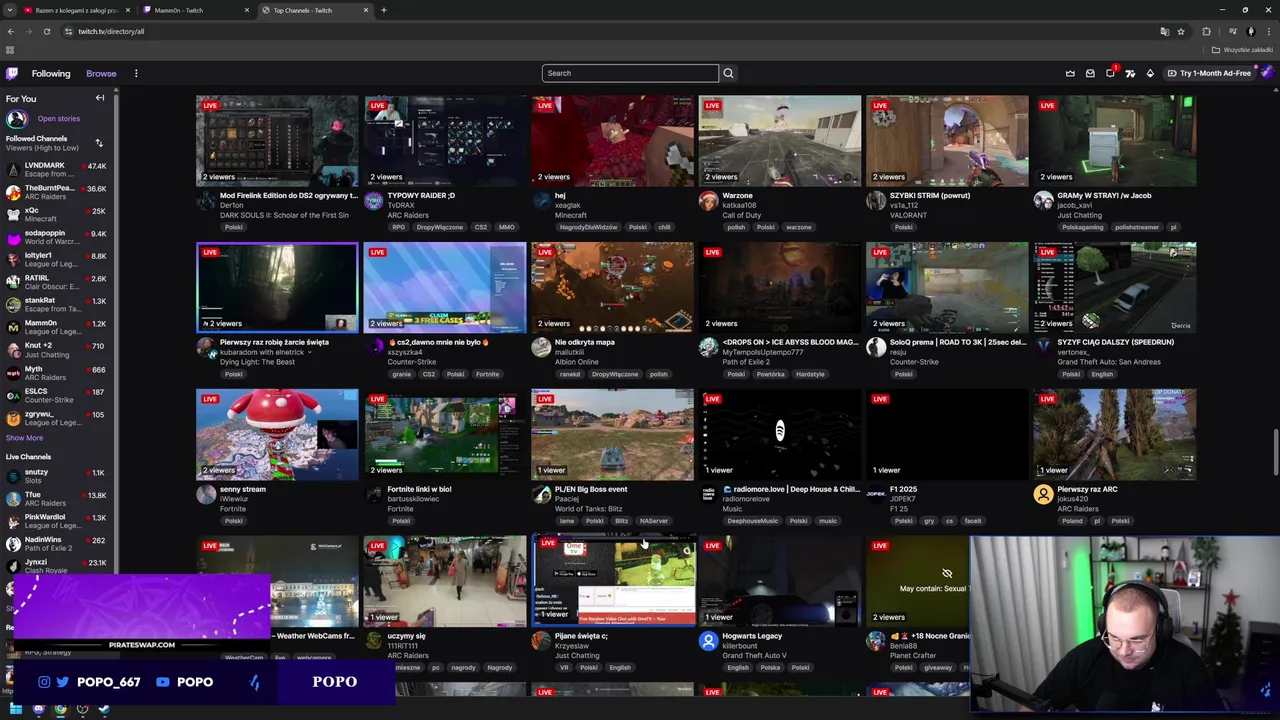Open ESLCS Counter-Strike channel in sidebar
This screenshot has height=720, width=1280.
(56, 395)
